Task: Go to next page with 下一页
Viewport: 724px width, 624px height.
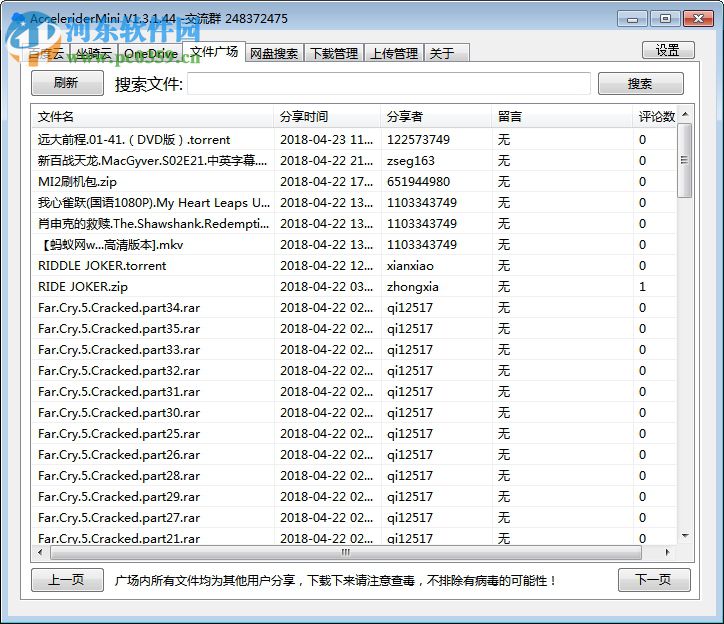Action: pos(654,580)
